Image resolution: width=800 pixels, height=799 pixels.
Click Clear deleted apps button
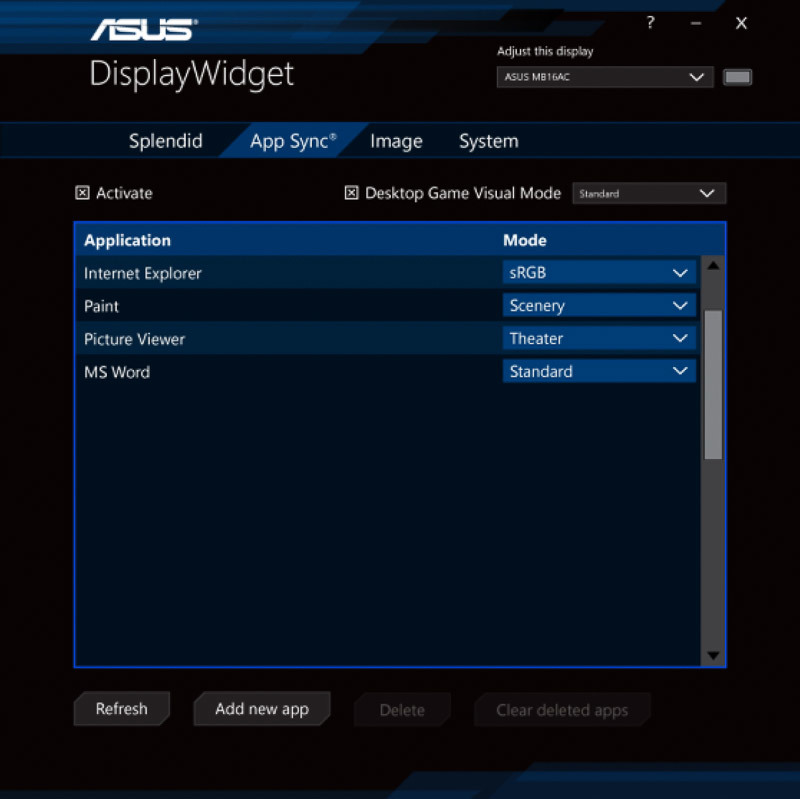[562, 710]
